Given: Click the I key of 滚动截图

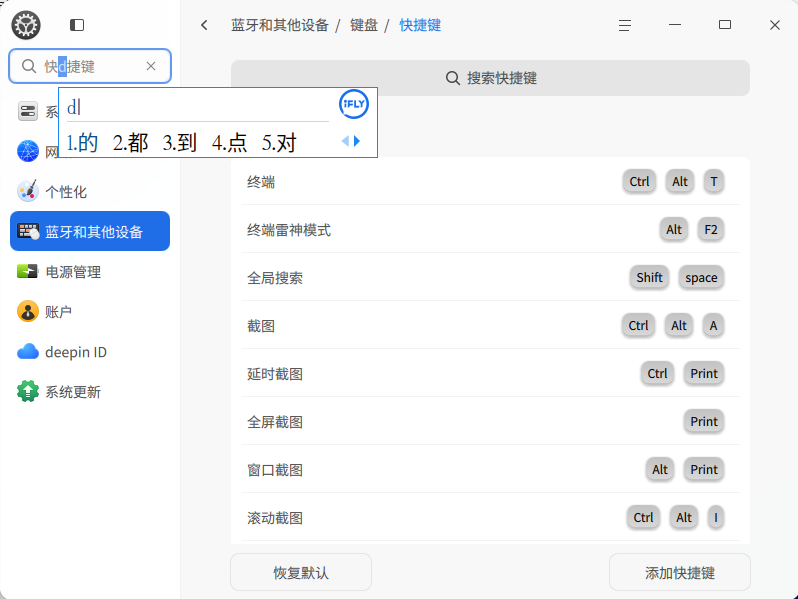Looking at the screenshot, I should click(716, 517).
